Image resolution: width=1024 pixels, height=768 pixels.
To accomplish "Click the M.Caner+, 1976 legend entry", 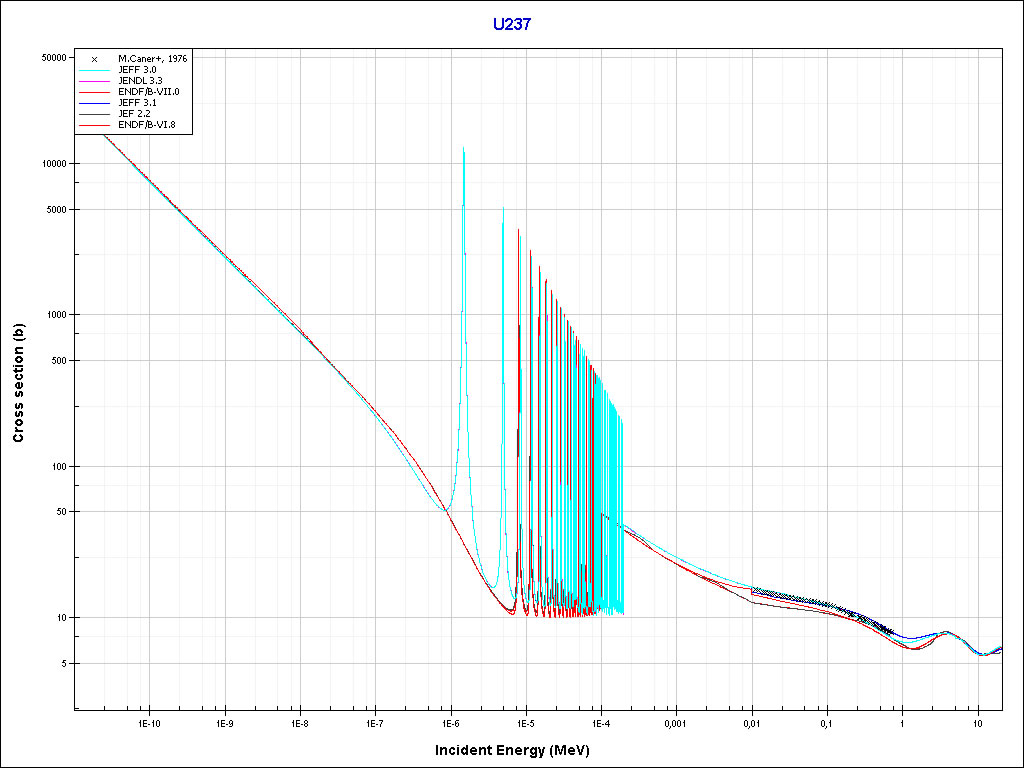I will (x=152, y=59).
